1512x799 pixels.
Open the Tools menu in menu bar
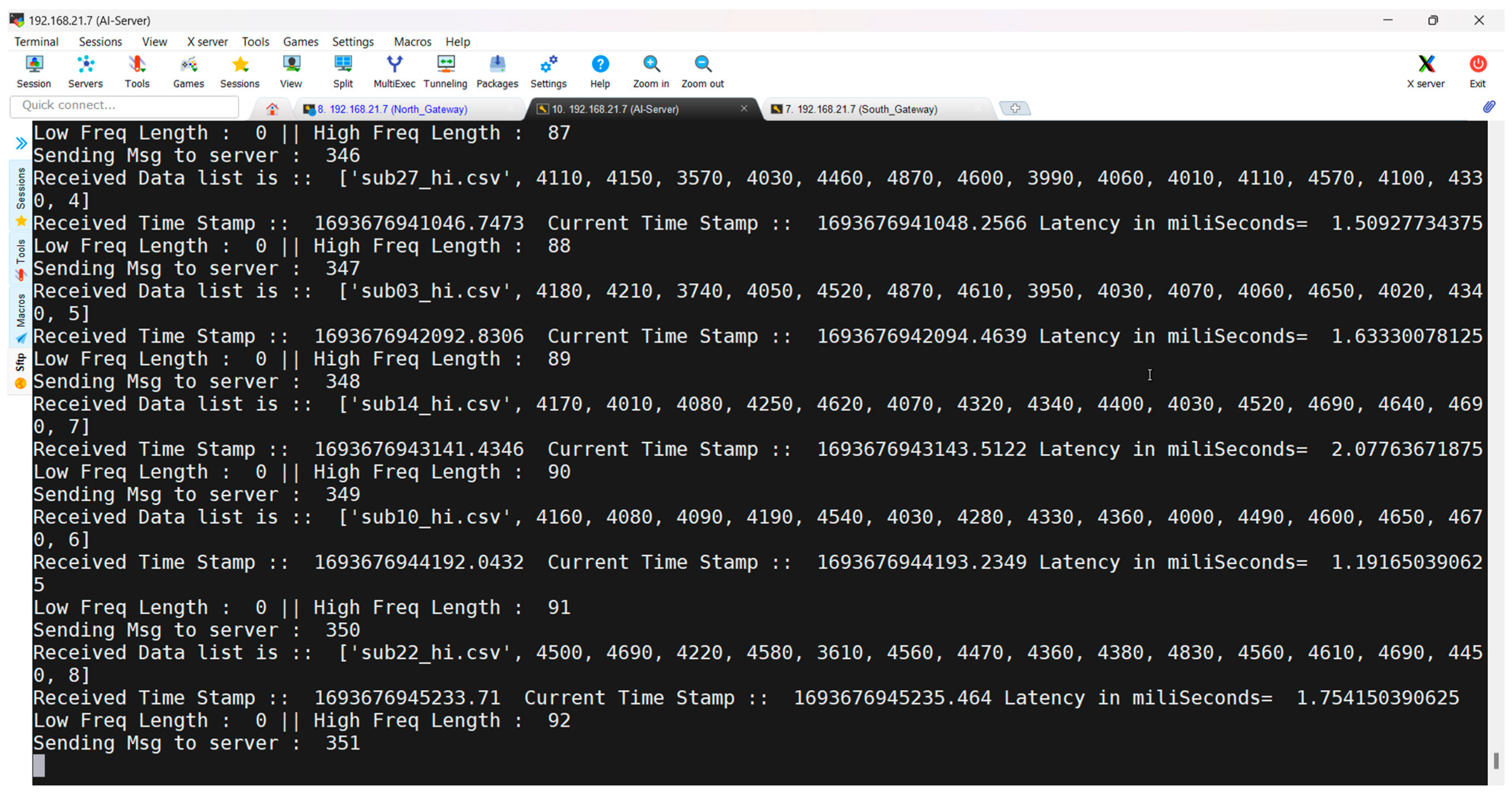point(255,42)
